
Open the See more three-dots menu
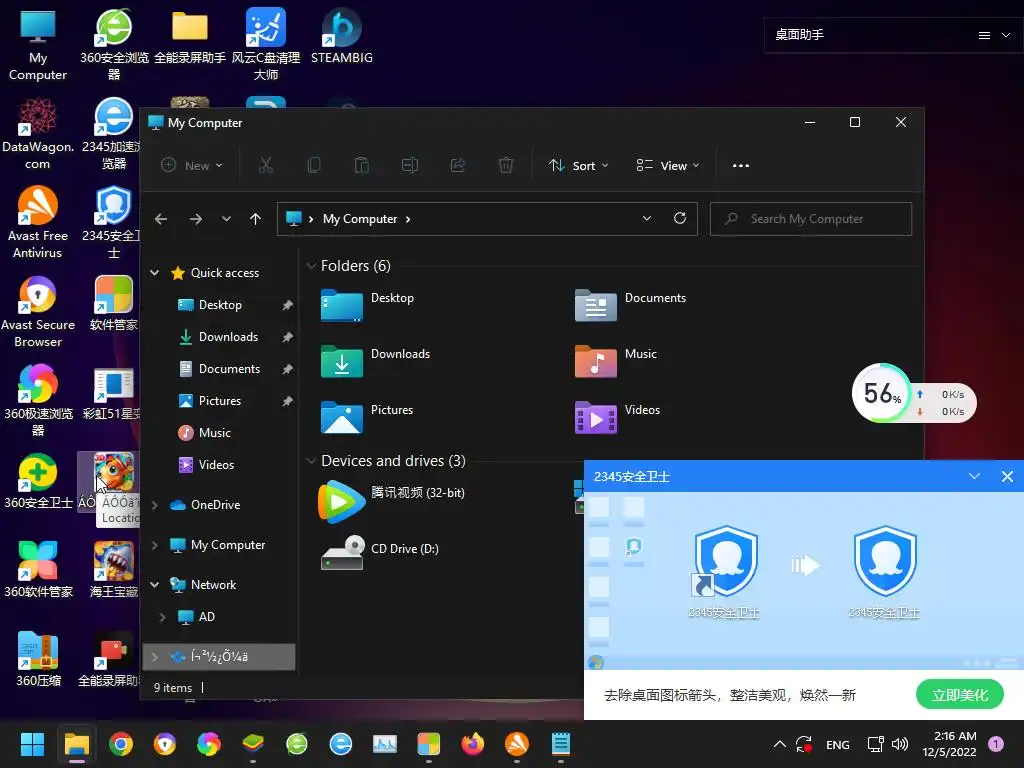coord(741,165)
